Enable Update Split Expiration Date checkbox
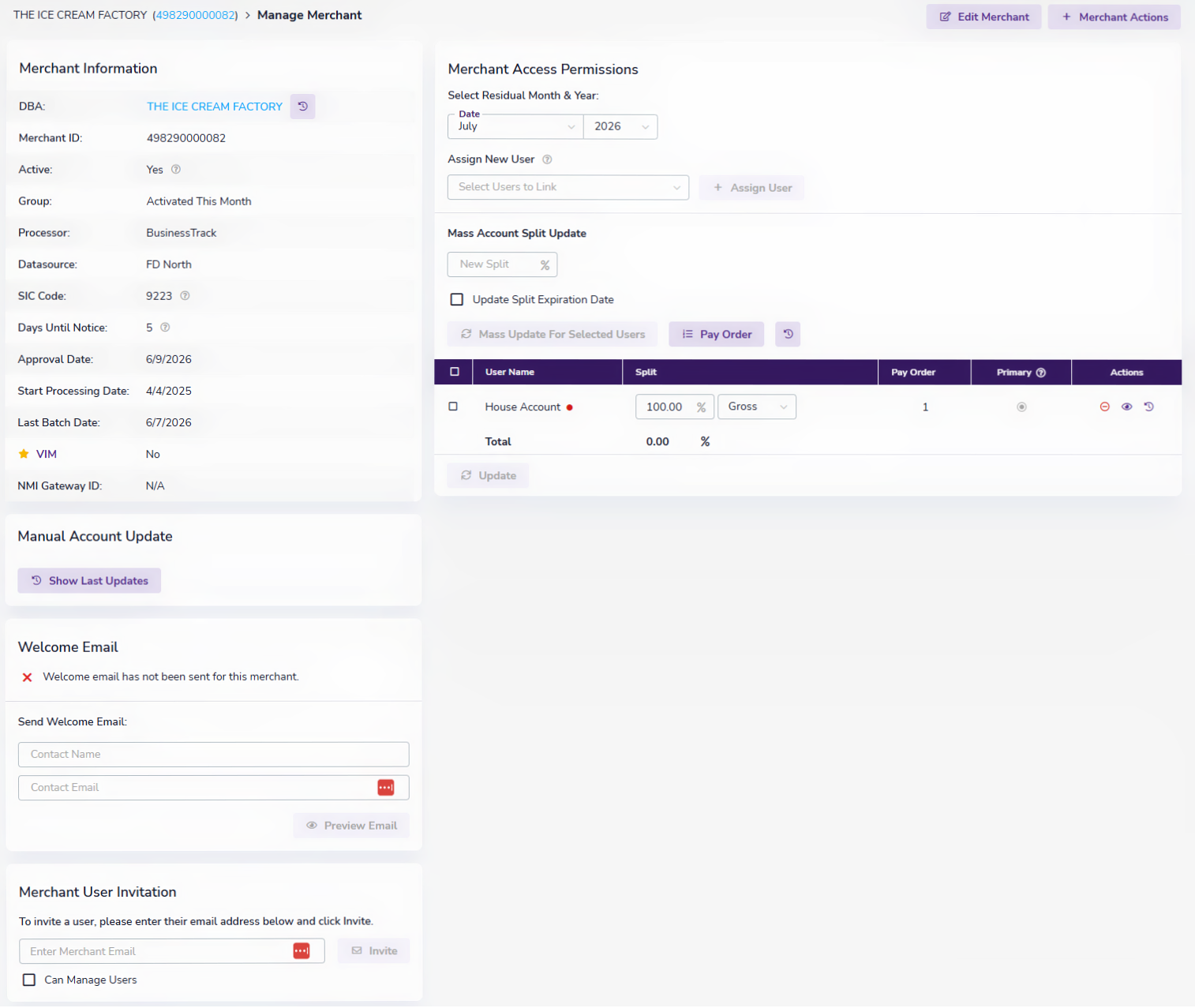This screenshot has width=1195, height=1008. click(x=457, y=299)
